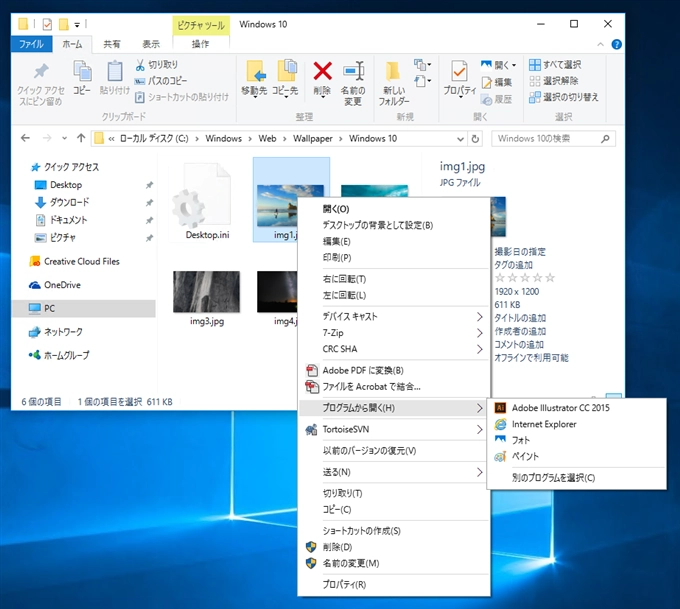Click the Pin to Quick Access icon
The height and width of the screenshot is (609, 680).
point(41,71)
